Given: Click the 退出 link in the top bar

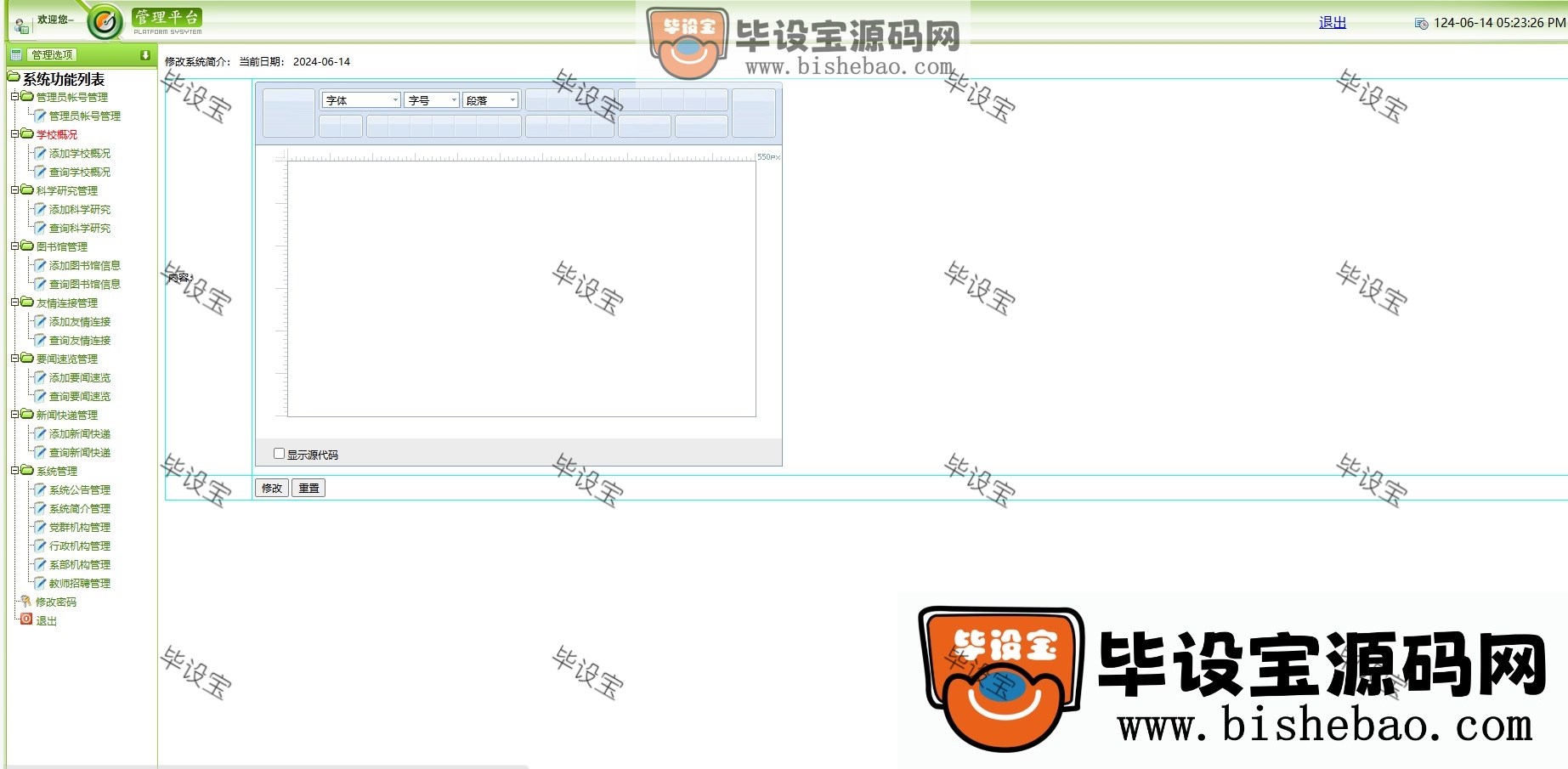Looking at the screenshot, I should tap(1333, 23).
